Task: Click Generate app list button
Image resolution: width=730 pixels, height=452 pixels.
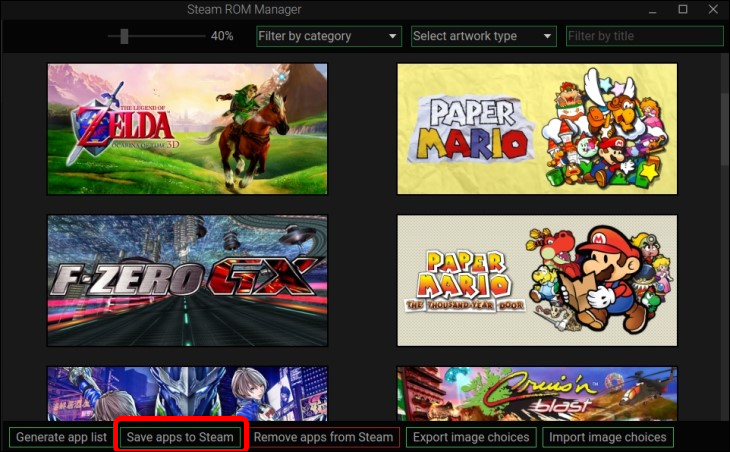Action: (x=61, y=438)
